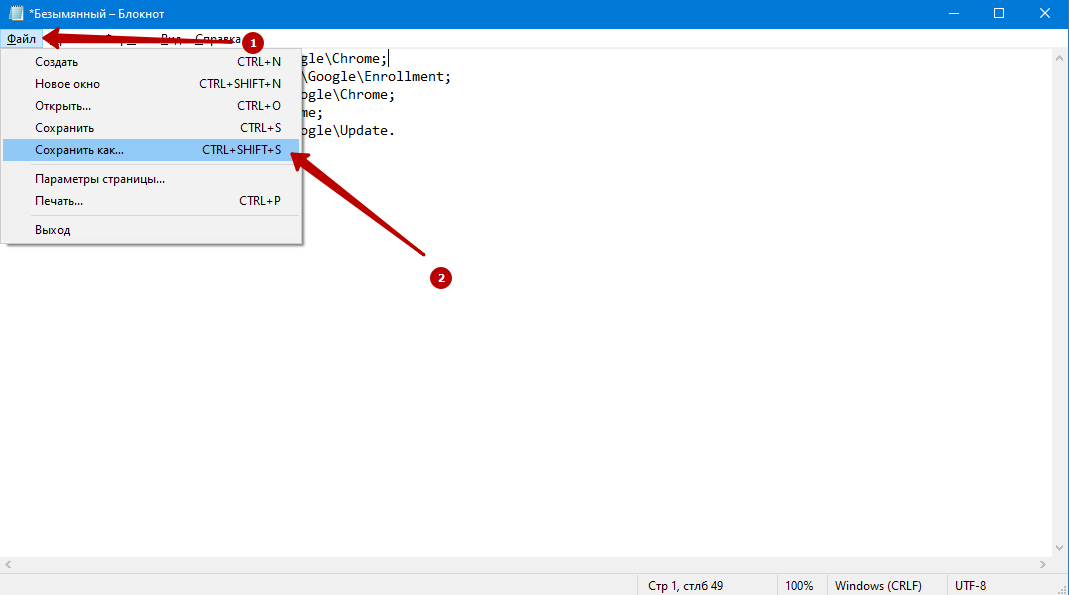Choose Новое окно menu entry
Viewport: 1069px width, 595px height.
[x=67, y=84]
